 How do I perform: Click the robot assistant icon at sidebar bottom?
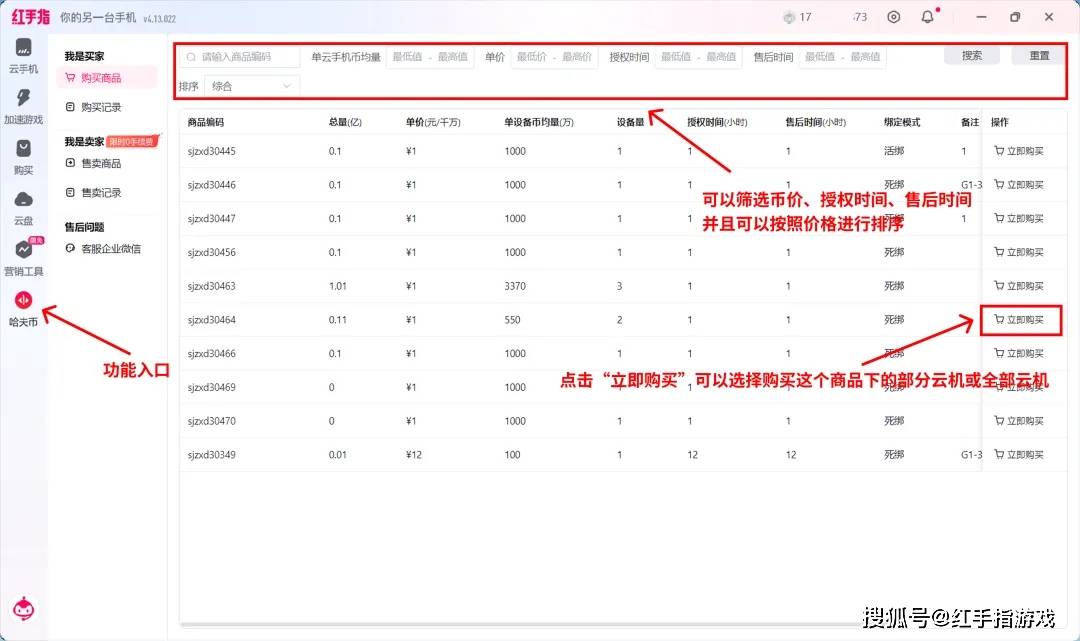23,609
